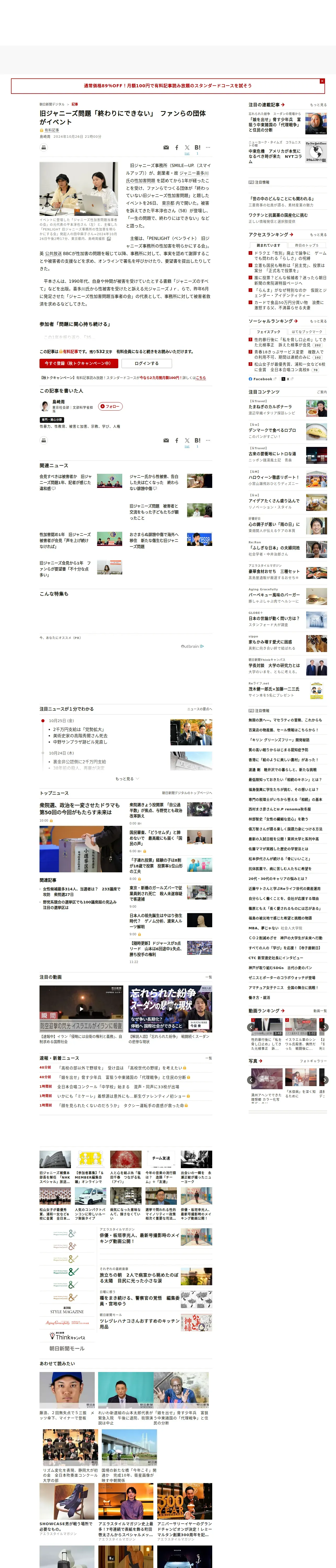Click the author avatar of 島崎周

pos(44,406)
